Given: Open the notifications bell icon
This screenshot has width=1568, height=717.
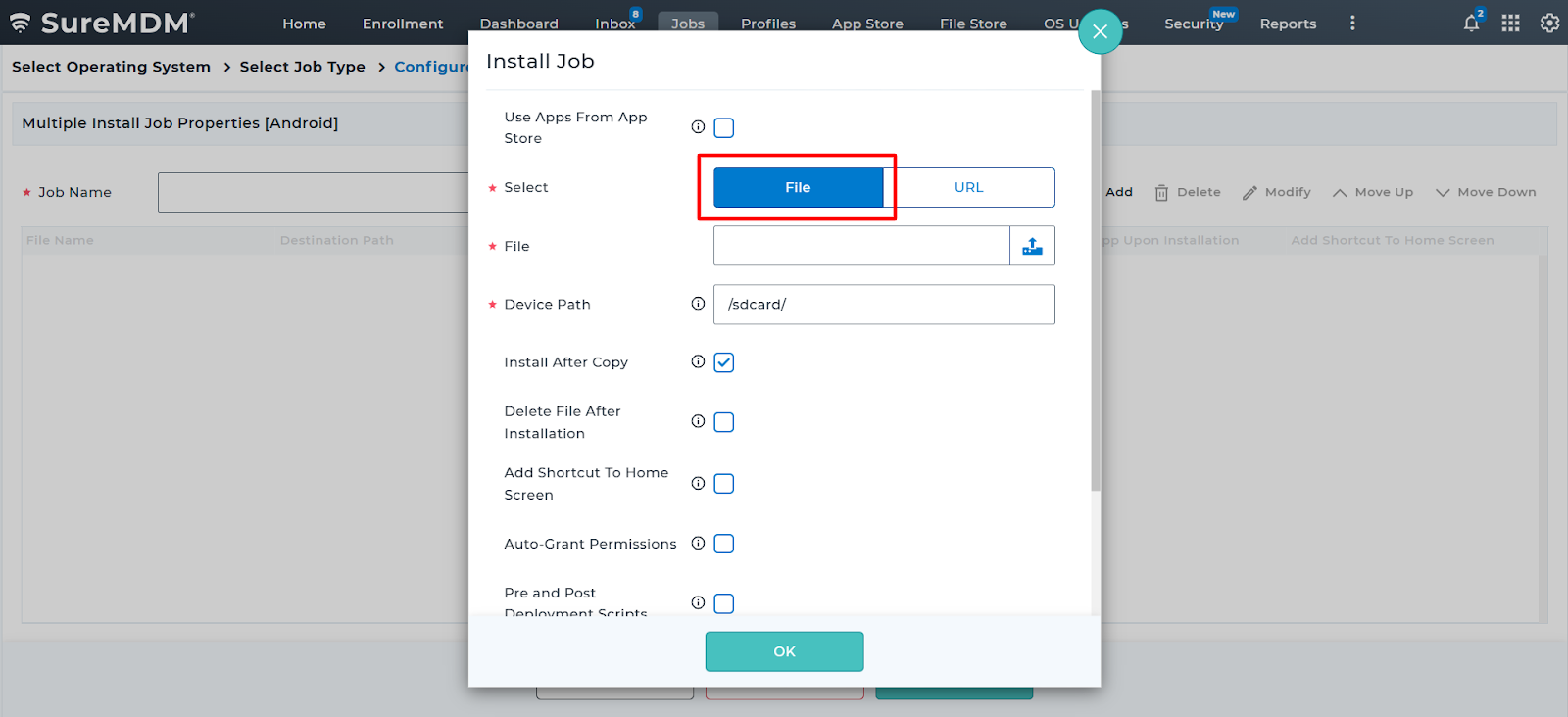Looking at the screenshot, I should click(1471, 24).
